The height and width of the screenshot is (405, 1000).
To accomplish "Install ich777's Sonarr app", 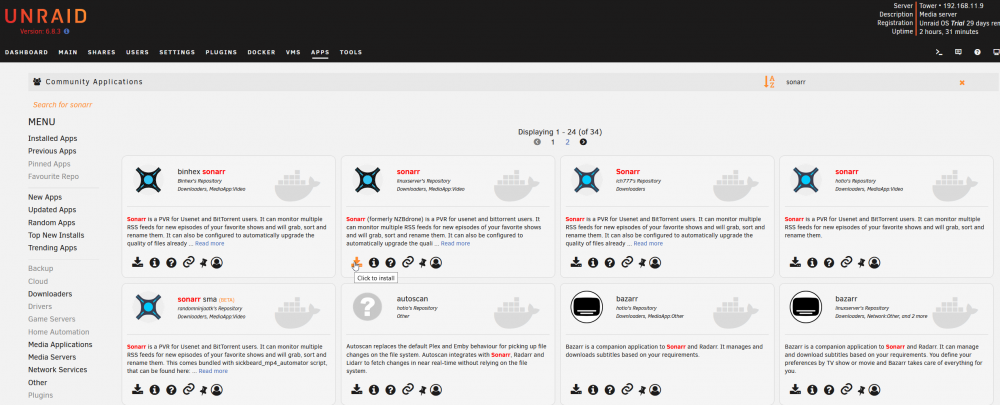I will click(576, 262).
